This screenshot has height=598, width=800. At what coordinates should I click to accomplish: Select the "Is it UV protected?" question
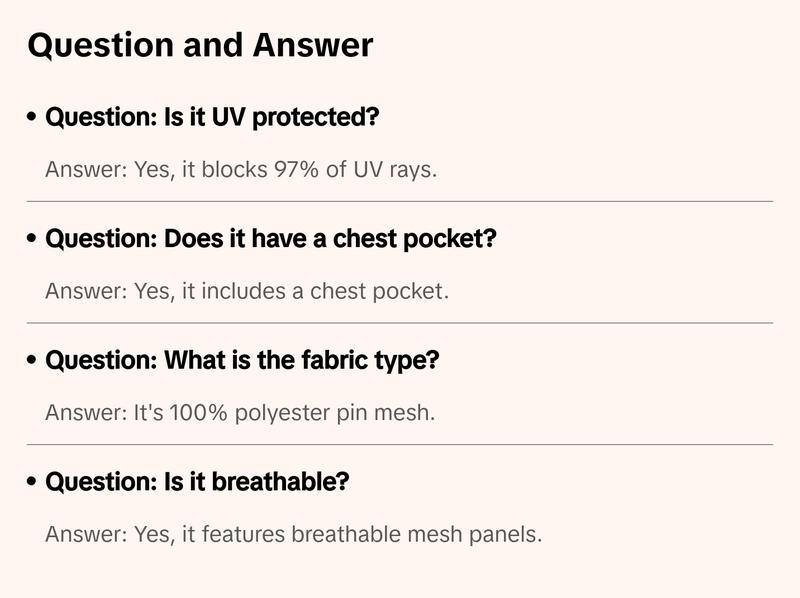[212, 118]
